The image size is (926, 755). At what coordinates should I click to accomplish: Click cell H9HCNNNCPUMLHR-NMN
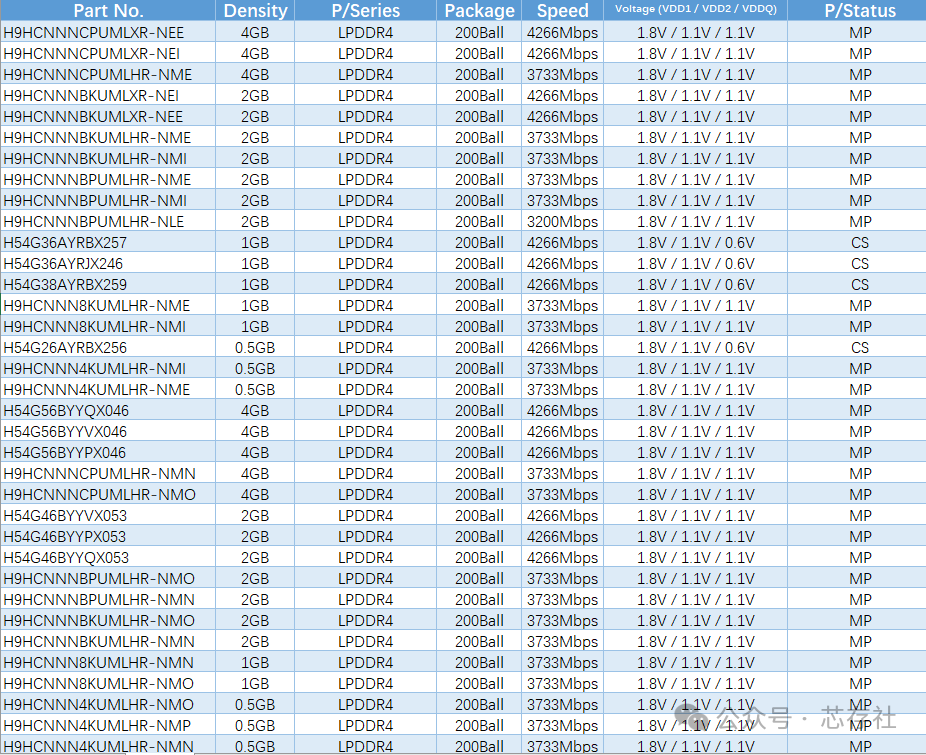click(x=108, y=473)
